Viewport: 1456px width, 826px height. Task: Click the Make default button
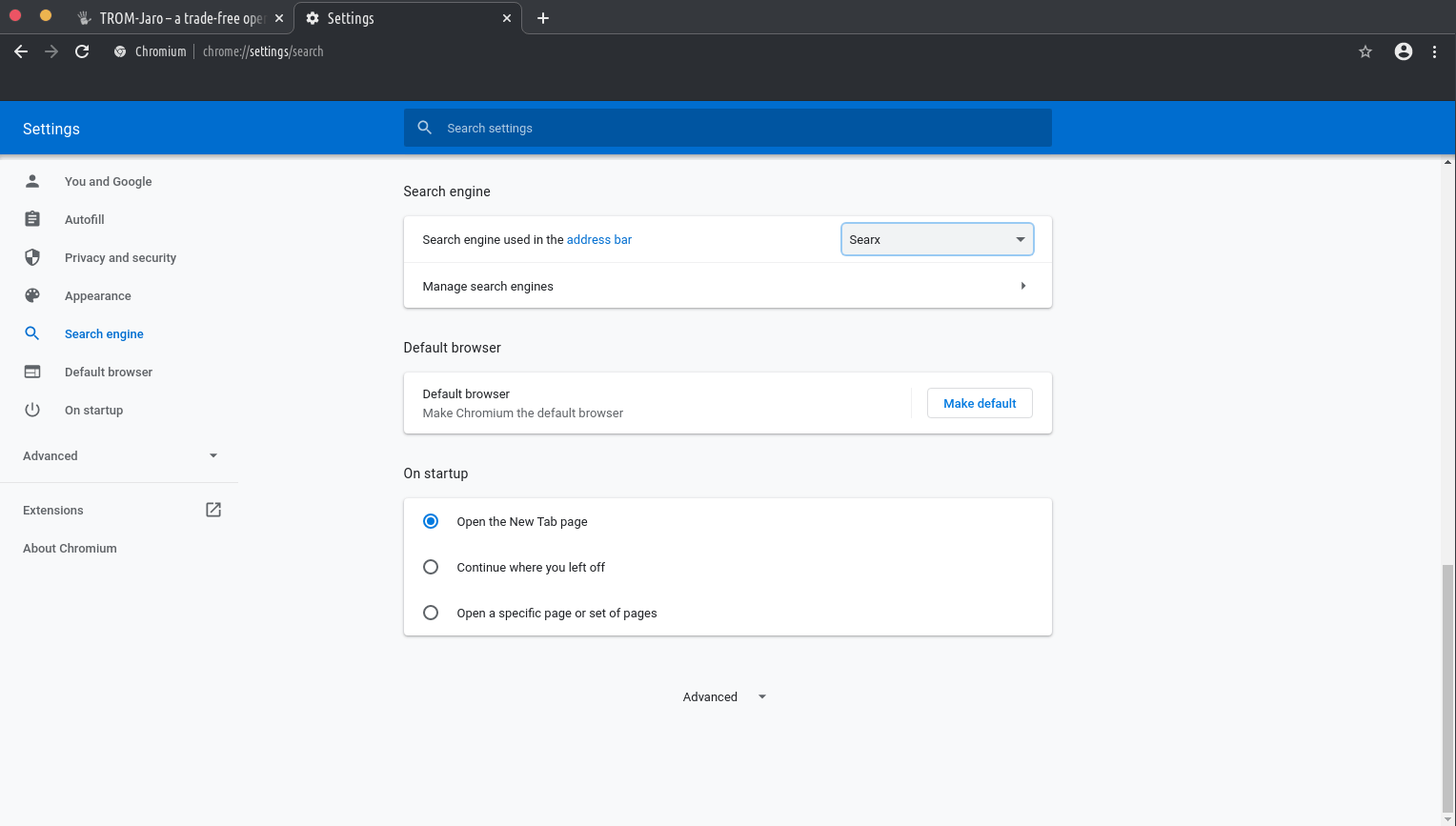click(x=980, y=403)
